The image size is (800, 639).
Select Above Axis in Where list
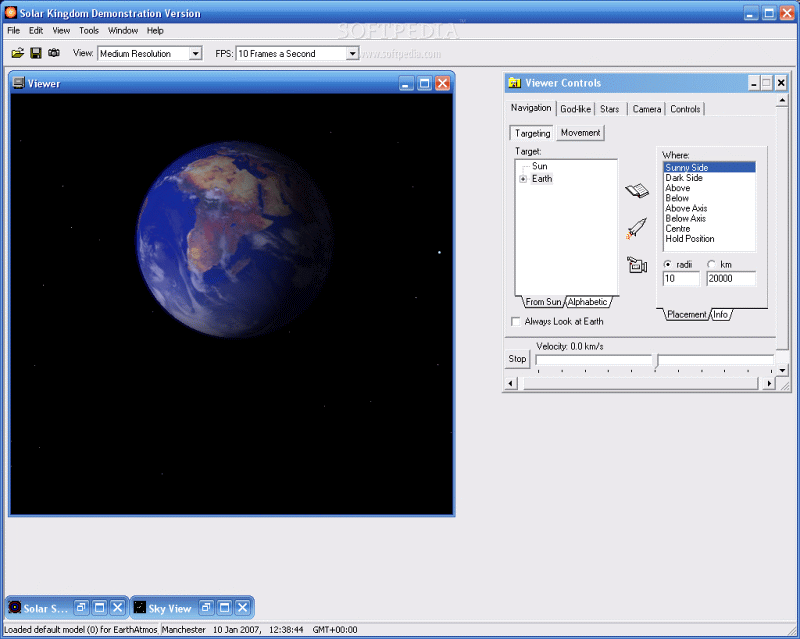709,208
